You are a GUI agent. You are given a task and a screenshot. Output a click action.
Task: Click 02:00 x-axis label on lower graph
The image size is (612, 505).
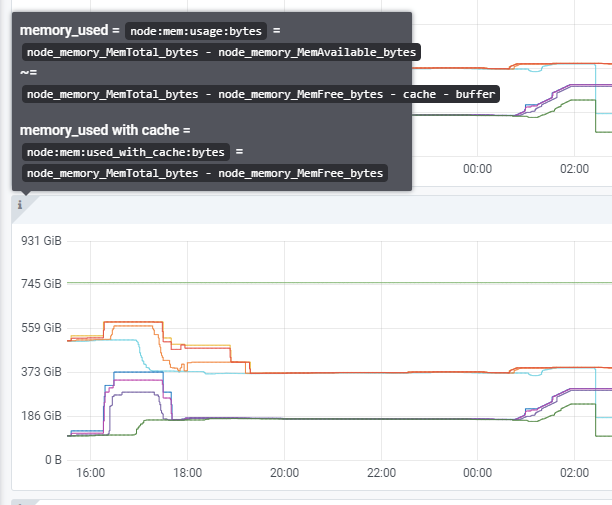[x=575, y=473]
